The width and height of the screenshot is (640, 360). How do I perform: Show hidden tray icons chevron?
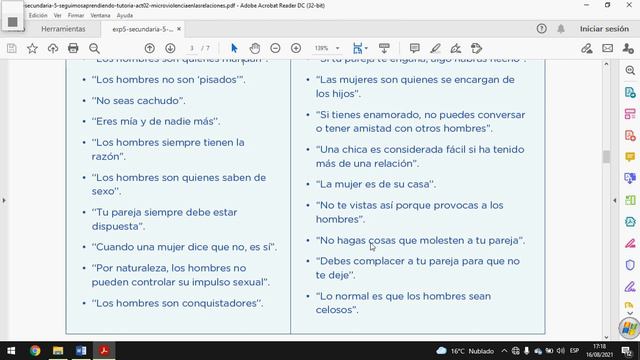(x=504, y=351)
